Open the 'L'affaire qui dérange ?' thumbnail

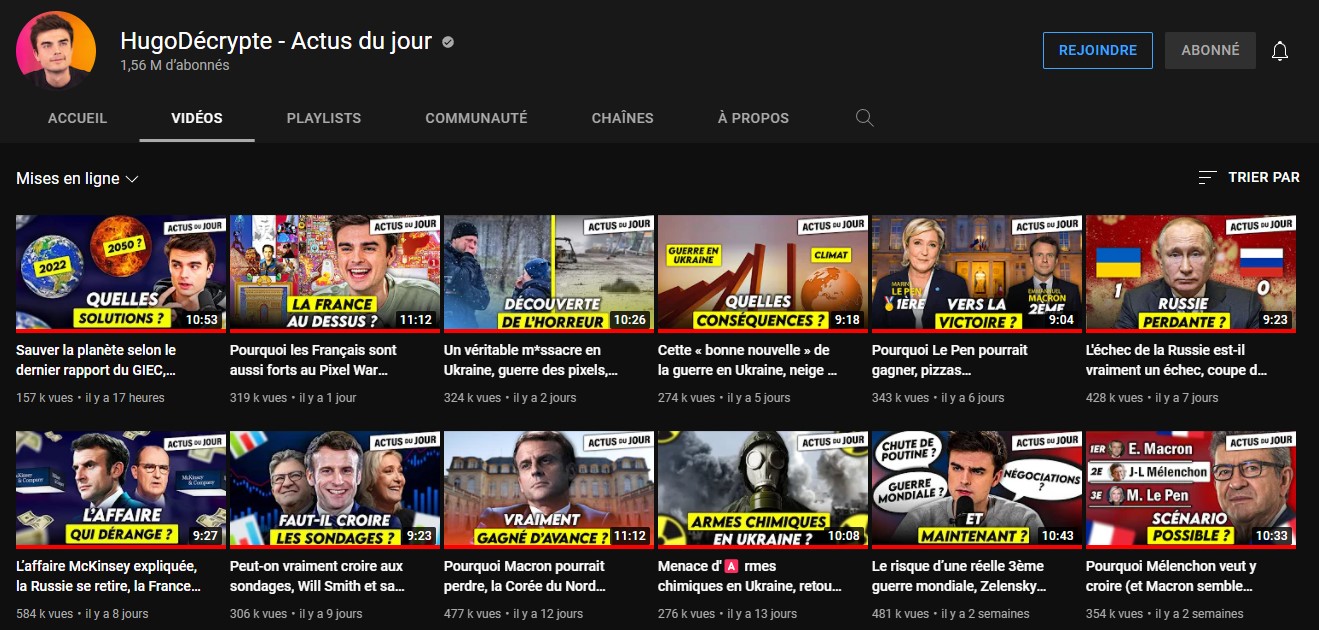(x=121, y=489)
